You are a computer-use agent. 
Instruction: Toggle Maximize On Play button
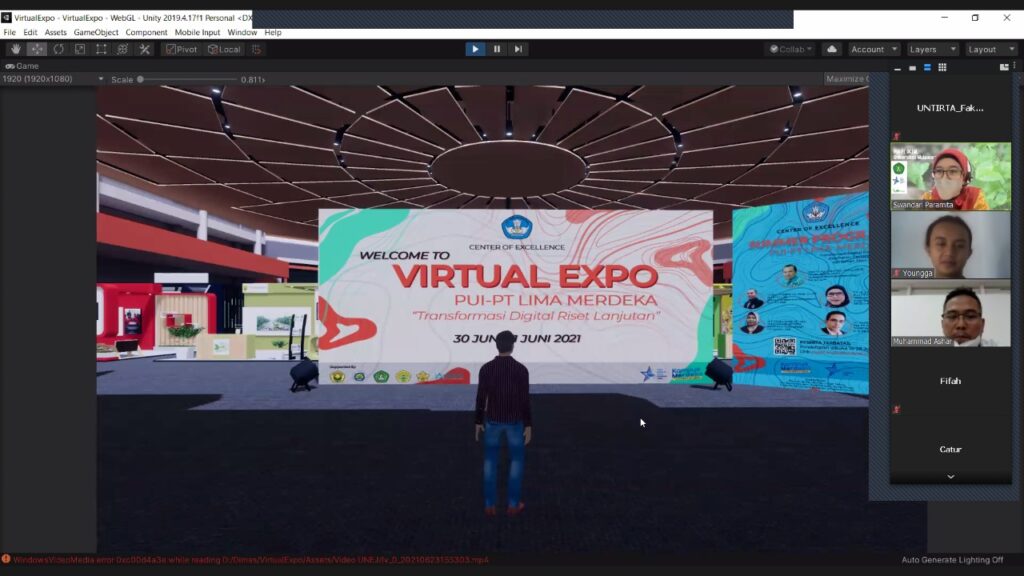click(846, 79)
